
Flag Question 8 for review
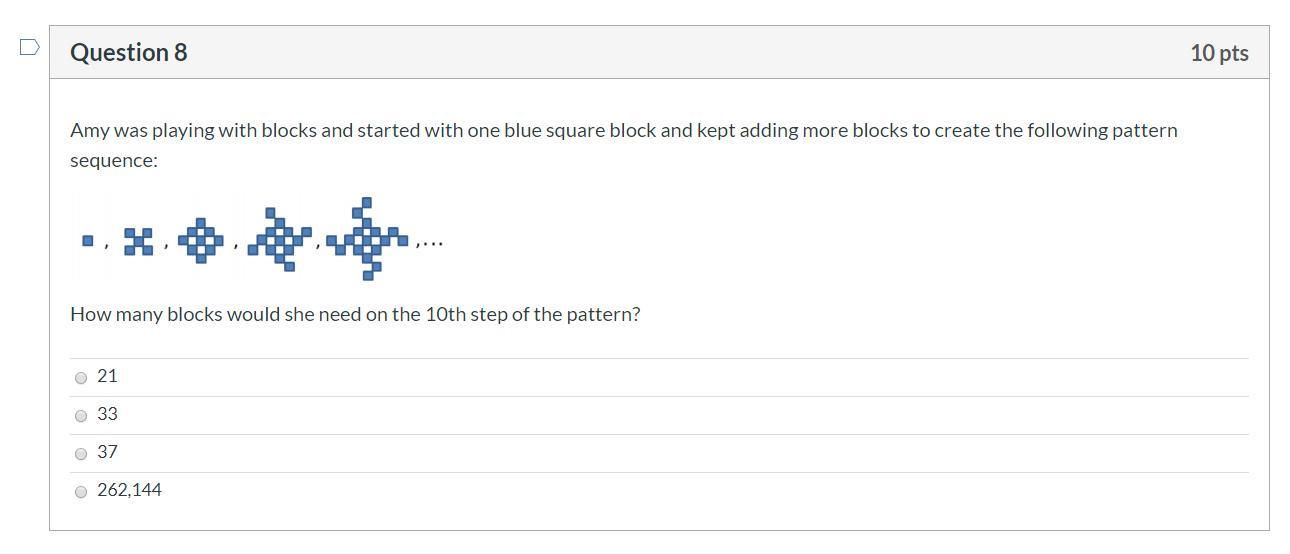tap(30, 47)
